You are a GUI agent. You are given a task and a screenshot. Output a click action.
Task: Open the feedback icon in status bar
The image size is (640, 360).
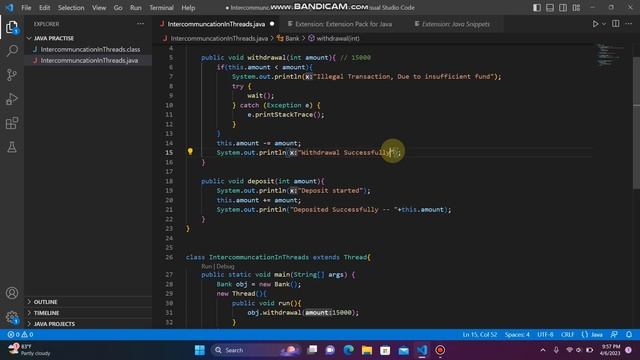[x=614, y=334]
